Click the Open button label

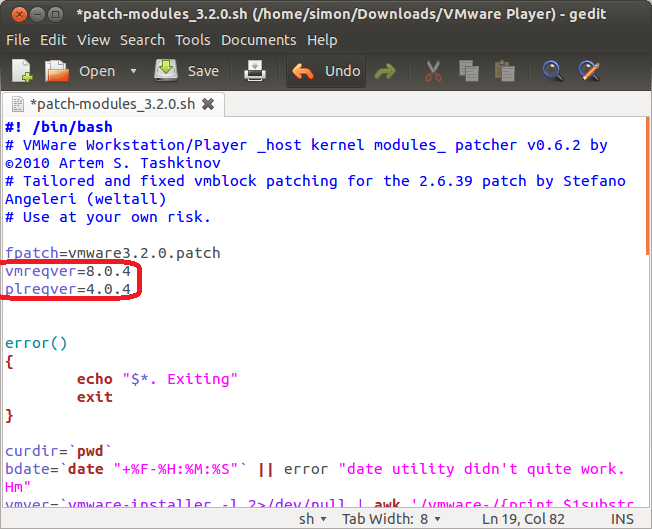click(x=97, y=71)
